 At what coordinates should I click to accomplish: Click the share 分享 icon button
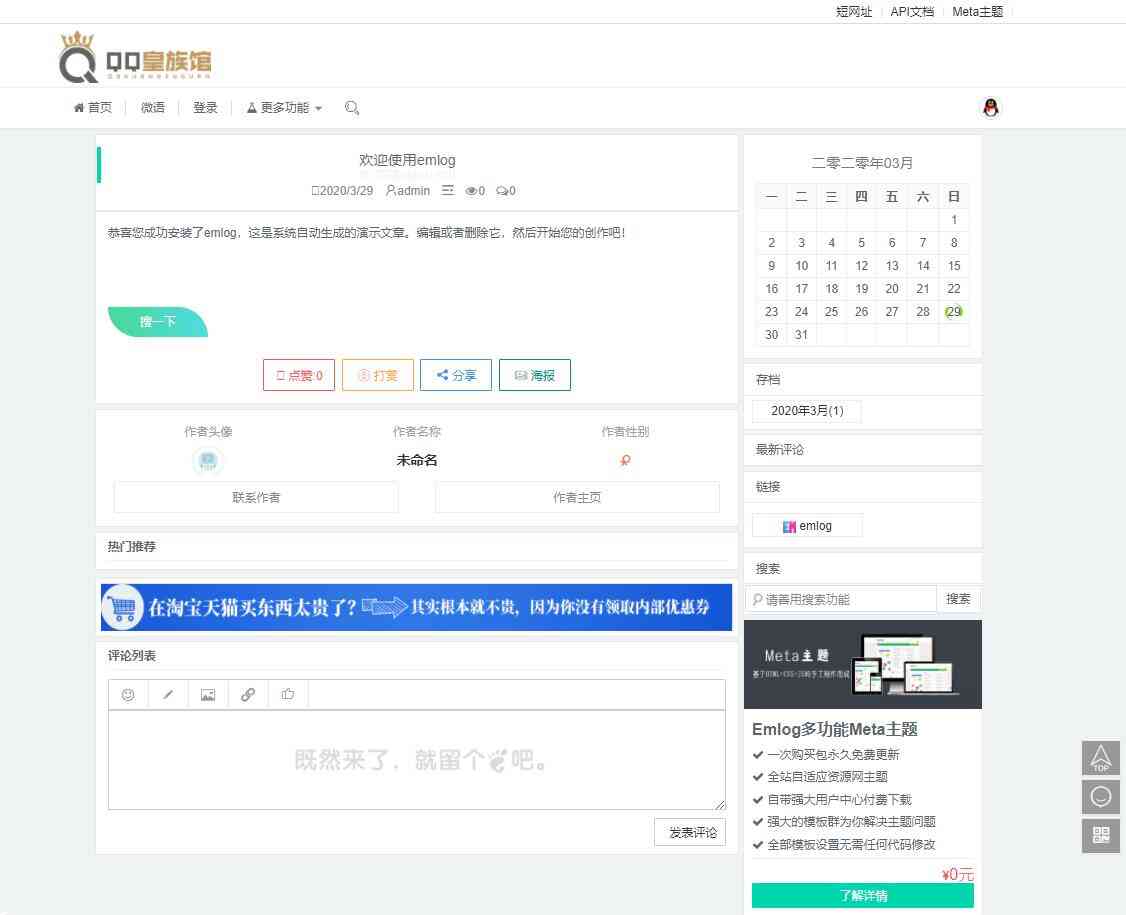point(456,375)
